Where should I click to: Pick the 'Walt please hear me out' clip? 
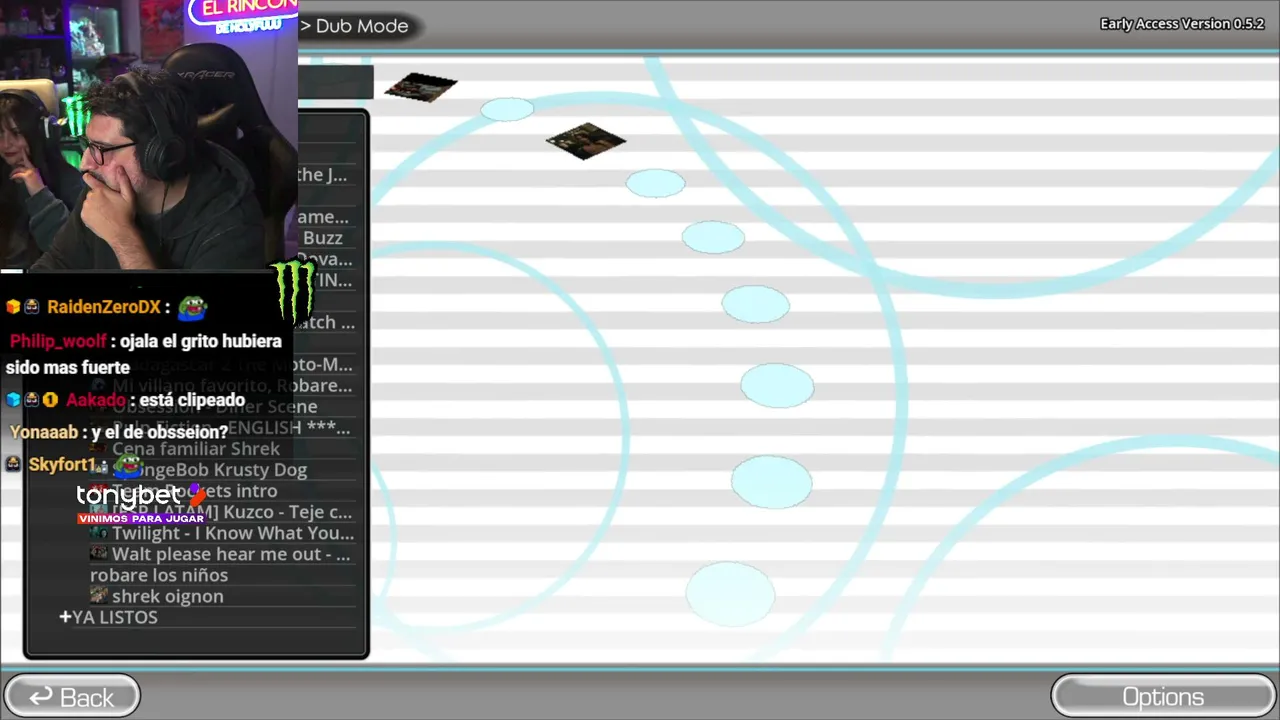coord(231,554)
